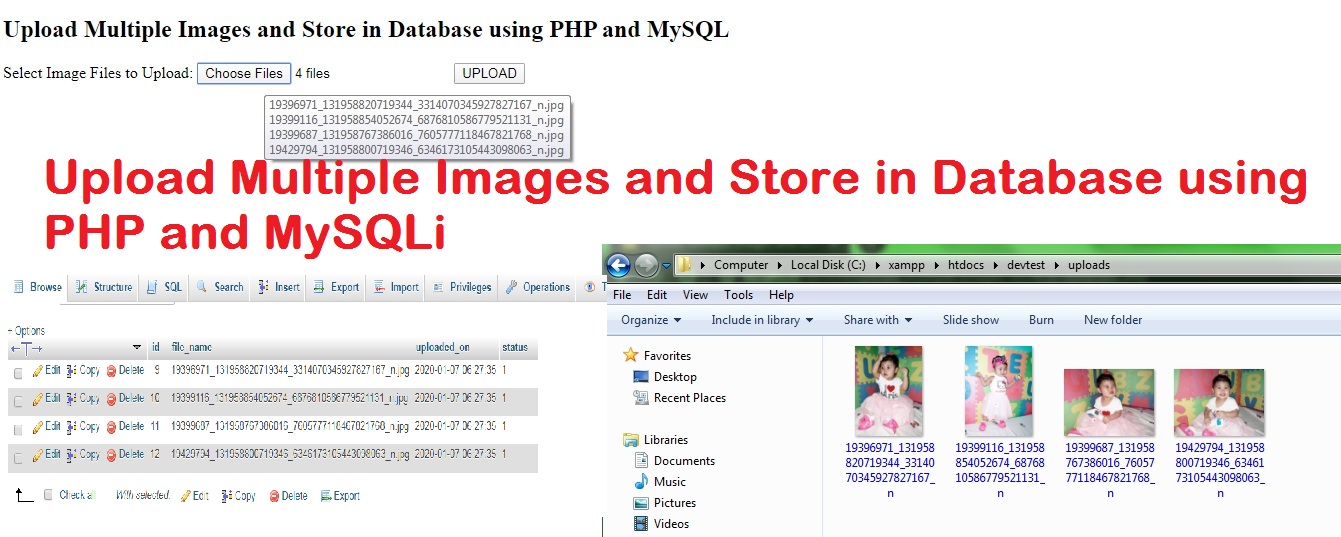
Task: Click the Copy icon for row 9
Action: (x=72, y=371)
